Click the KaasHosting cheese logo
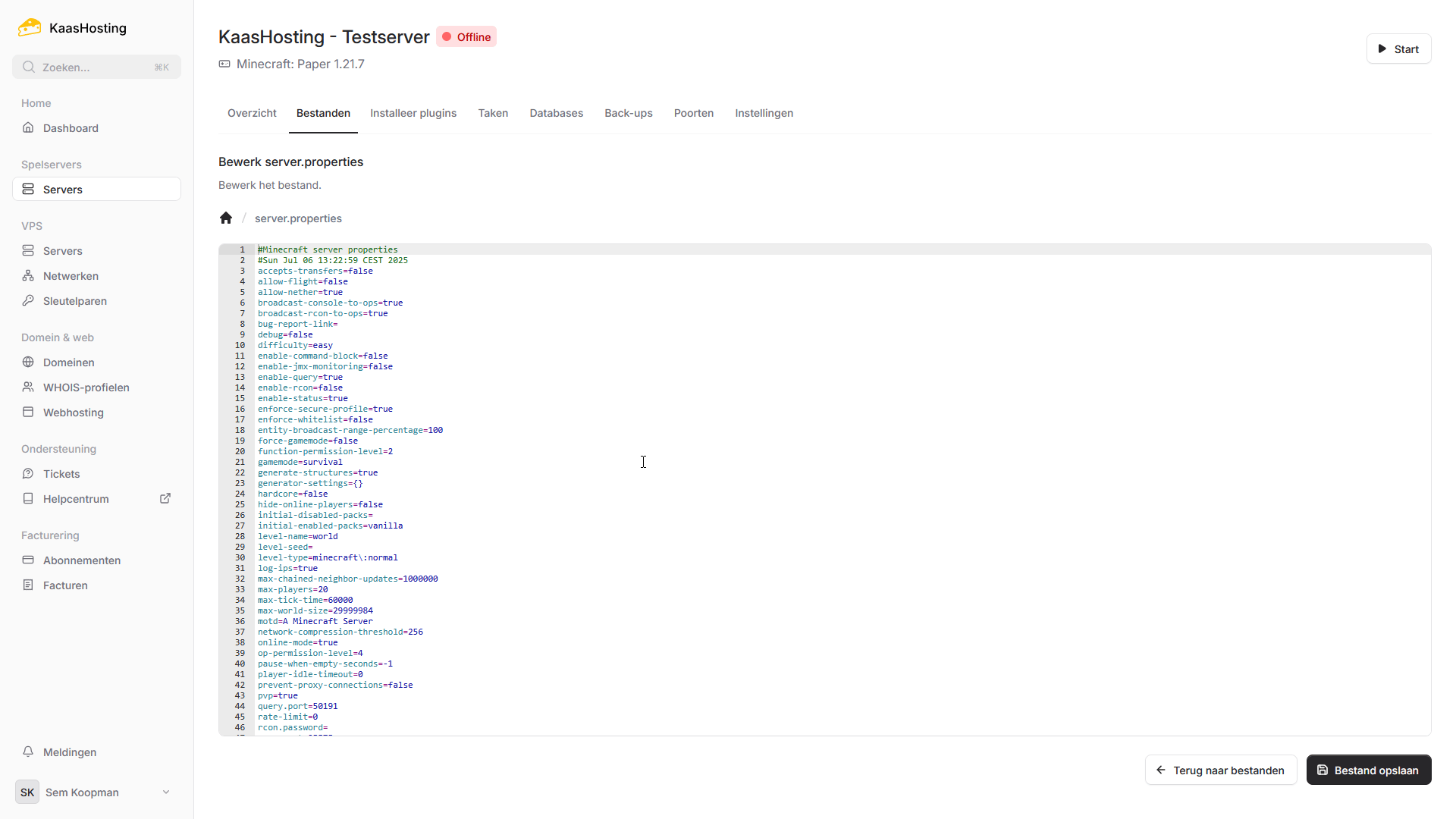This screenshot has width=1456, height=819. pos(30,28)
